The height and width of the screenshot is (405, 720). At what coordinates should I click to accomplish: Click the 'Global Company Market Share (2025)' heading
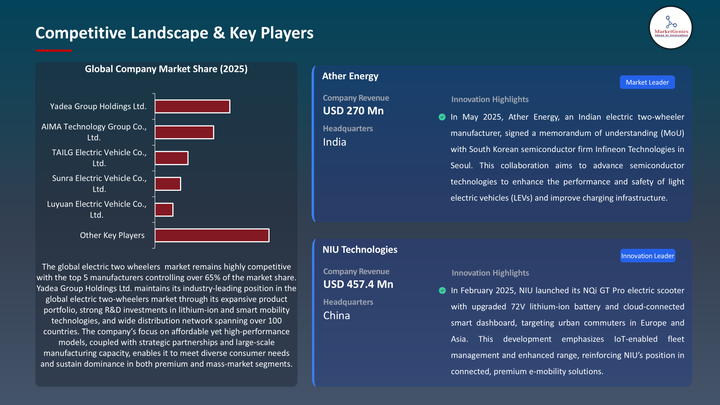coord(166,69)
